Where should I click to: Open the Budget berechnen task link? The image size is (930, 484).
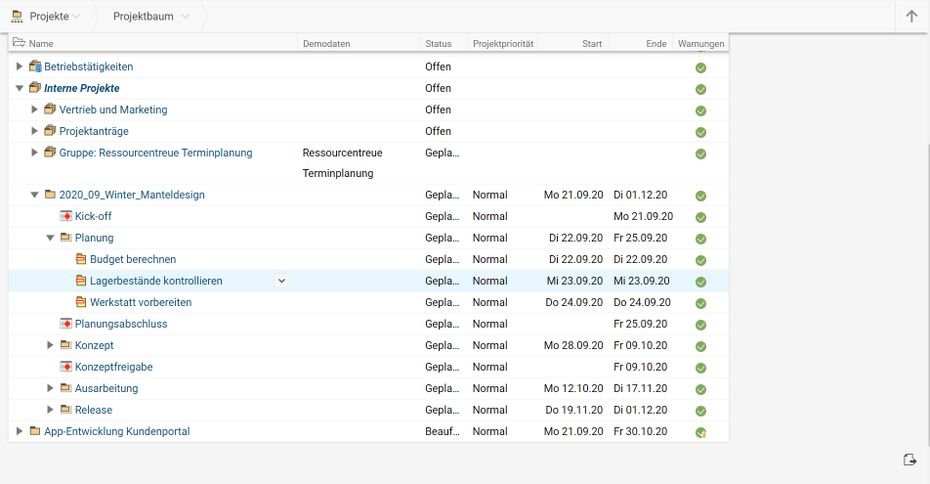[133, 259]
